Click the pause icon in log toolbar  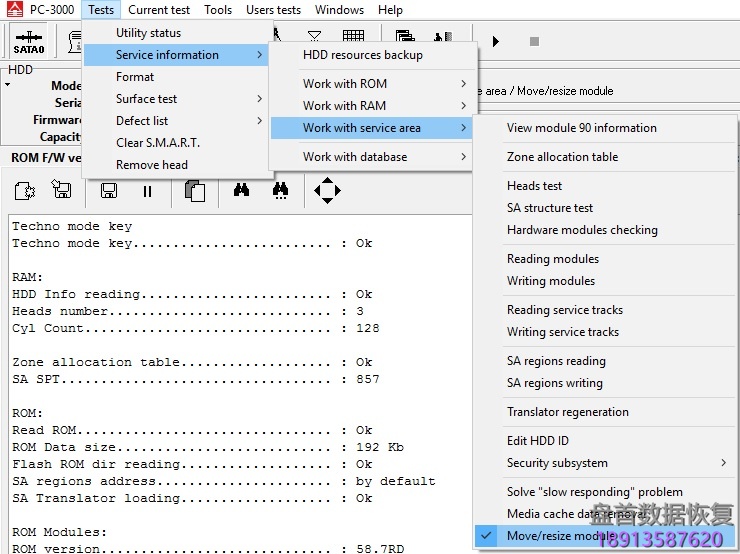(148, 190)
